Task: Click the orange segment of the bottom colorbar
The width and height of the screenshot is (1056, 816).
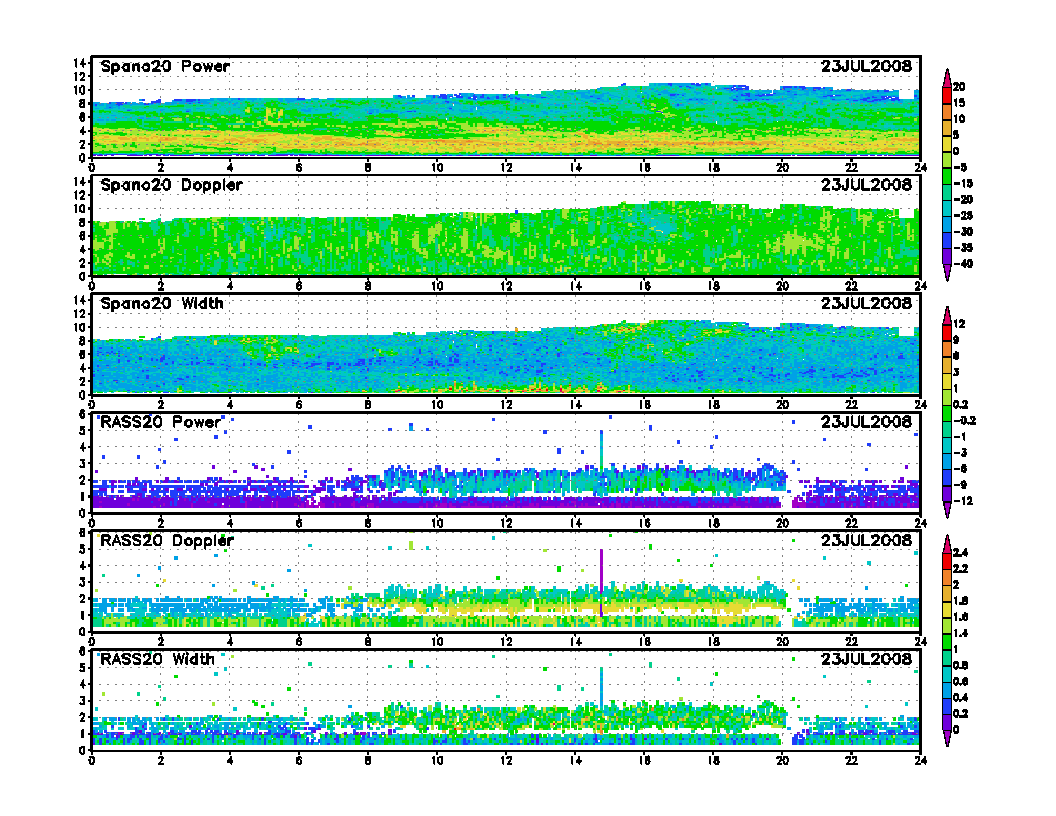Action: [947, 577]
